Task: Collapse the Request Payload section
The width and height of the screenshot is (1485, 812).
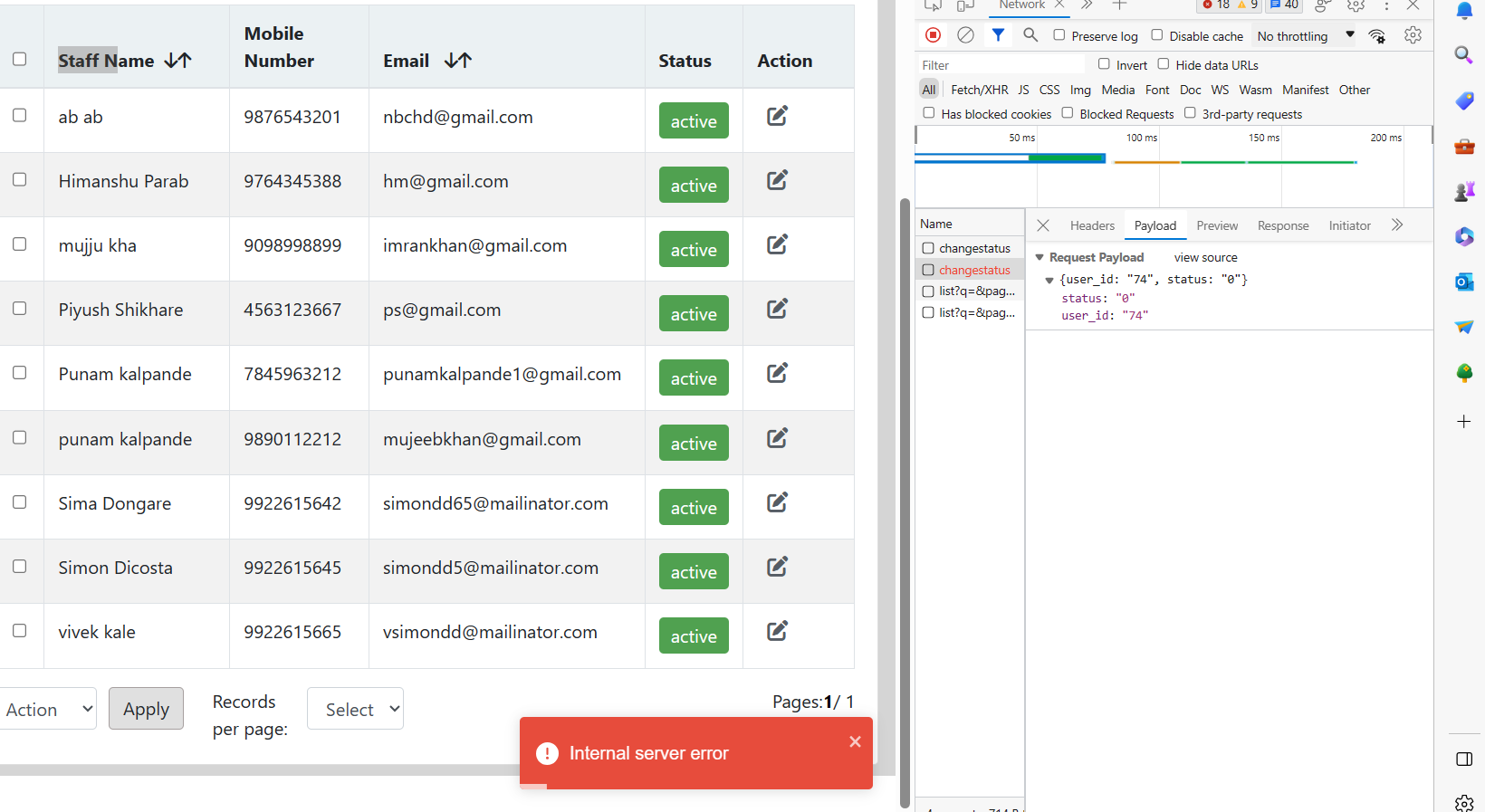Action: 1039,258
